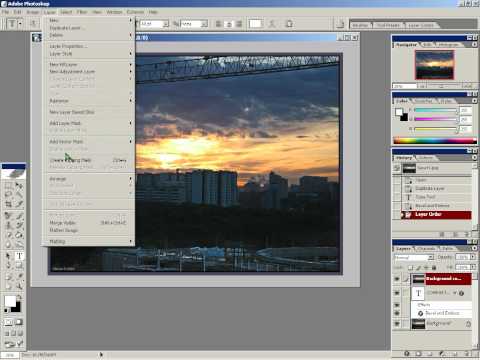Switch to the Actions tab
This screenshot has width=480, height=360.
(426, 158)
